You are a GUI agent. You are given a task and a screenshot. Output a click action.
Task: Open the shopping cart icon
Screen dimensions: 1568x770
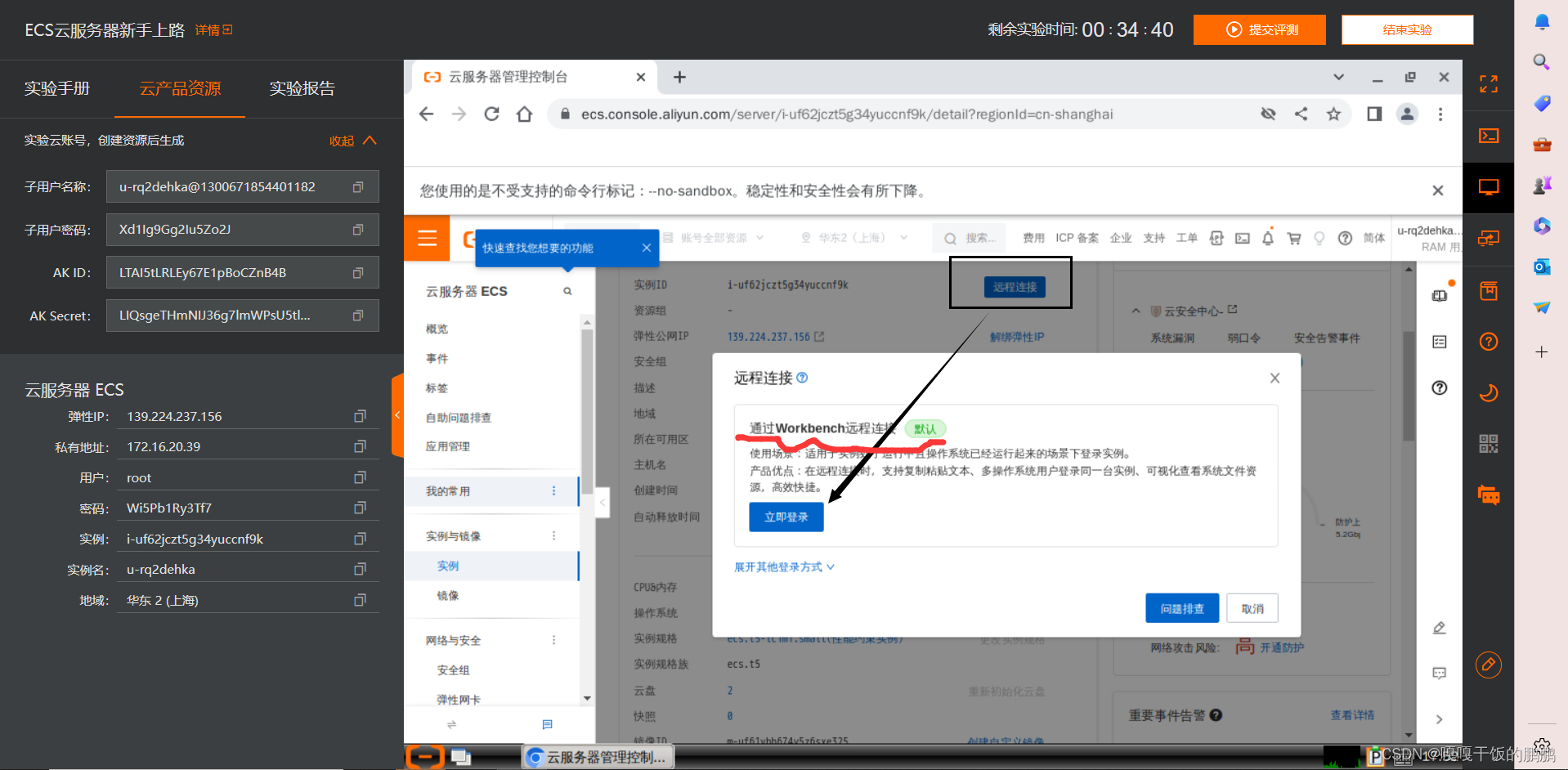pos(1294,238)
